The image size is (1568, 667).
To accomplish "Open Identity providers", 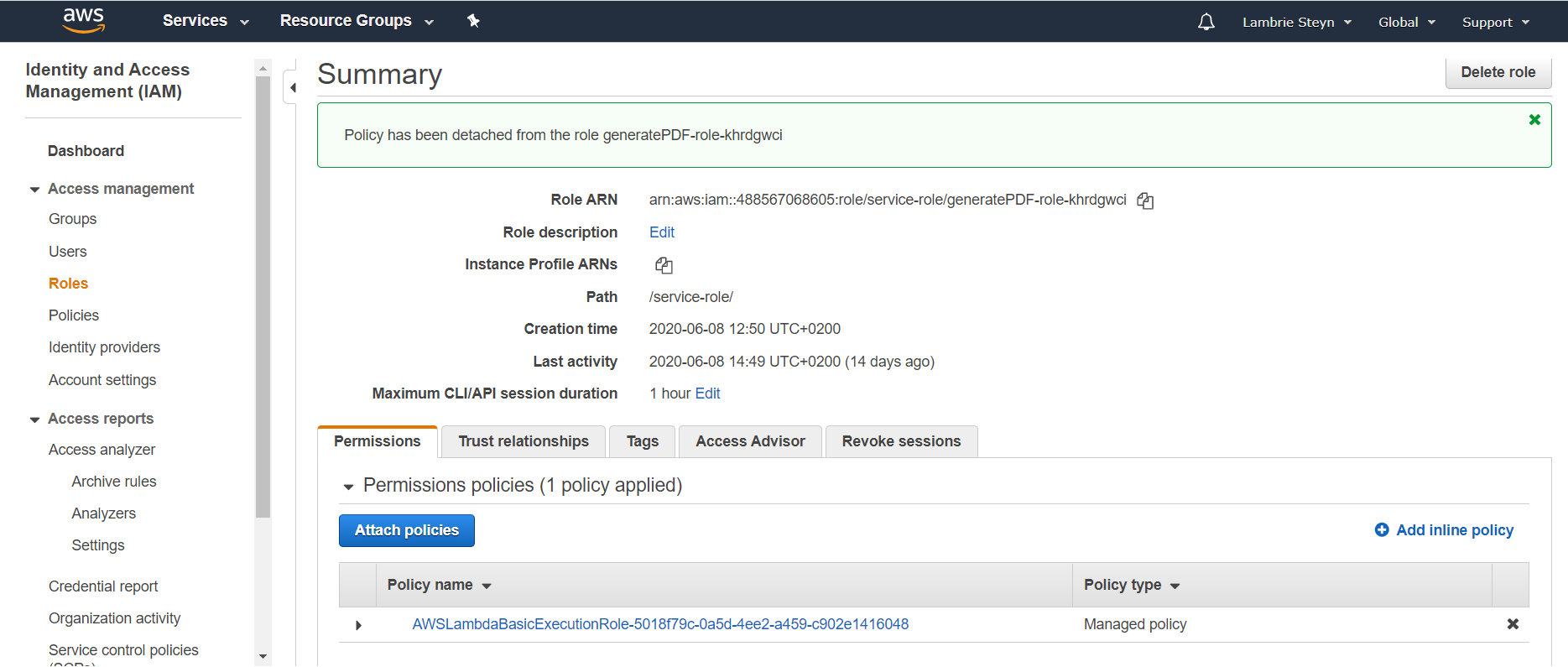I will pos(104,347).
